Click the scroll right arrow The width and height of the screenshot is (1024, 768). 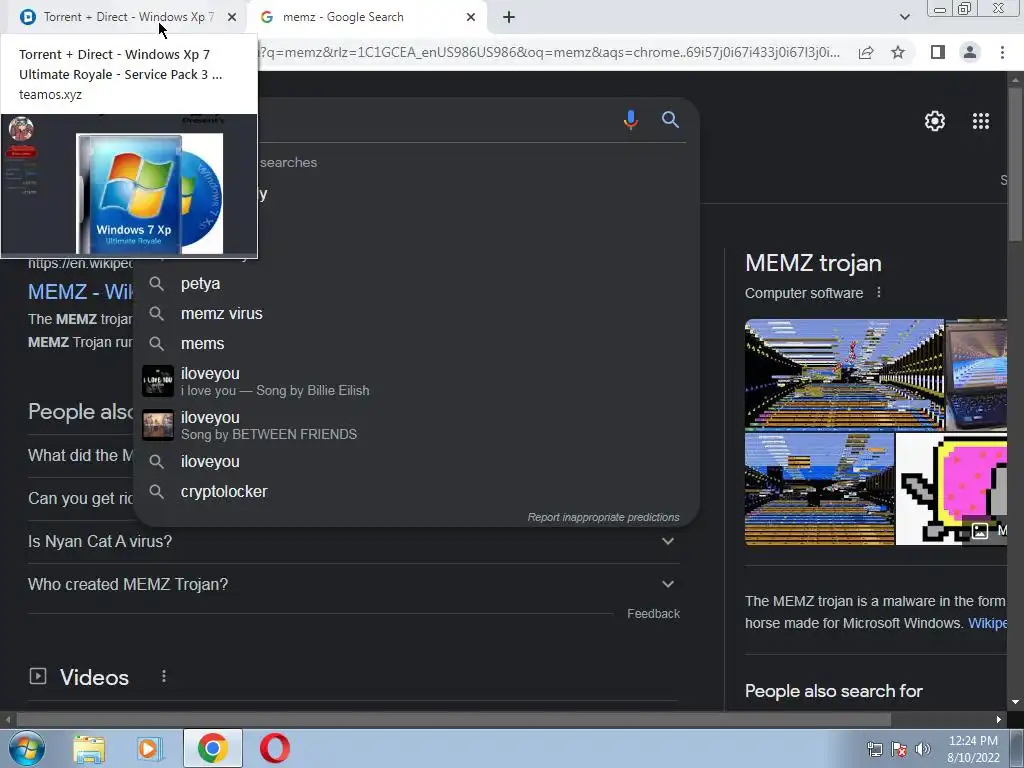click(x=999, y=719)
